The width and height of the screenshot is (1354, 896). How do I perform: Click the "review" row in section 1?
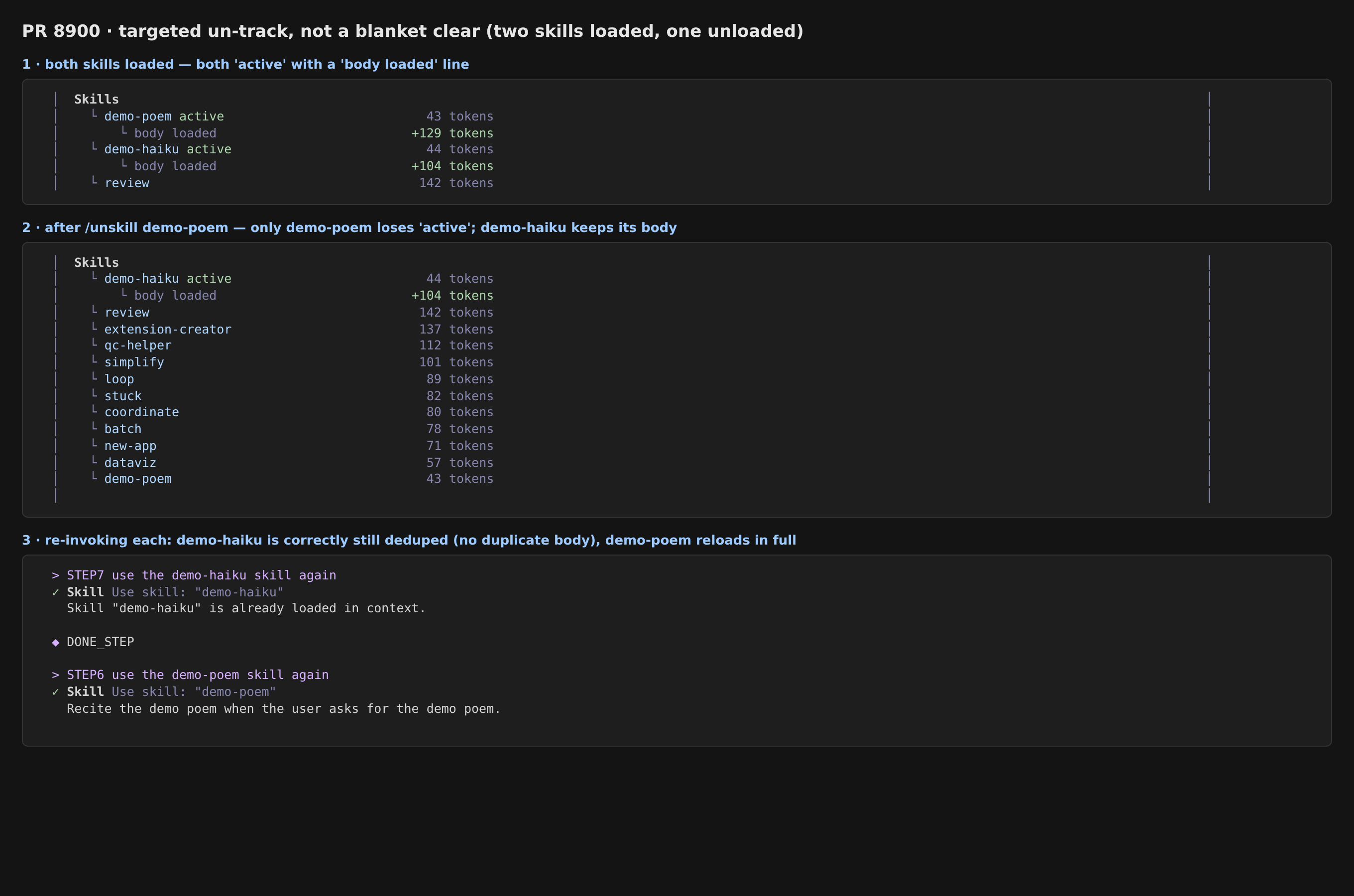pos(127,183)
